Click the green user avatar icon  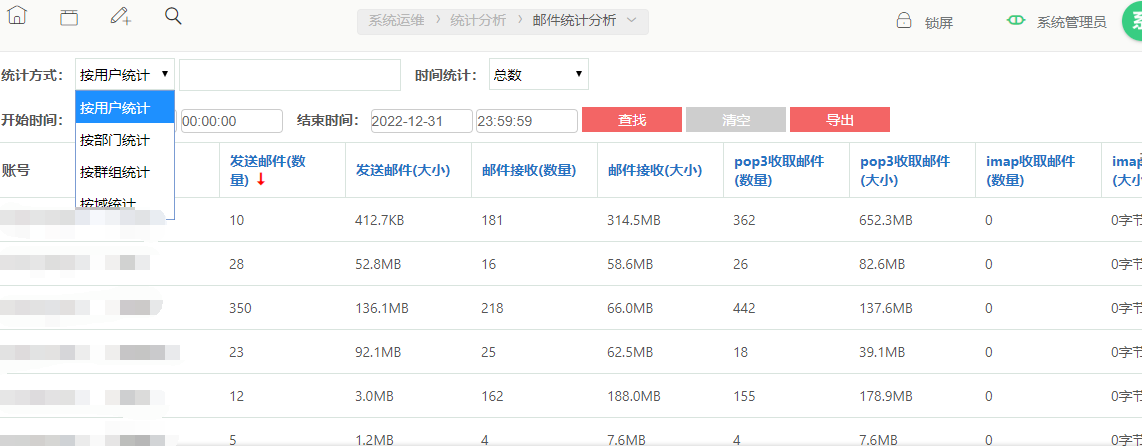(x=1132, y=21)
